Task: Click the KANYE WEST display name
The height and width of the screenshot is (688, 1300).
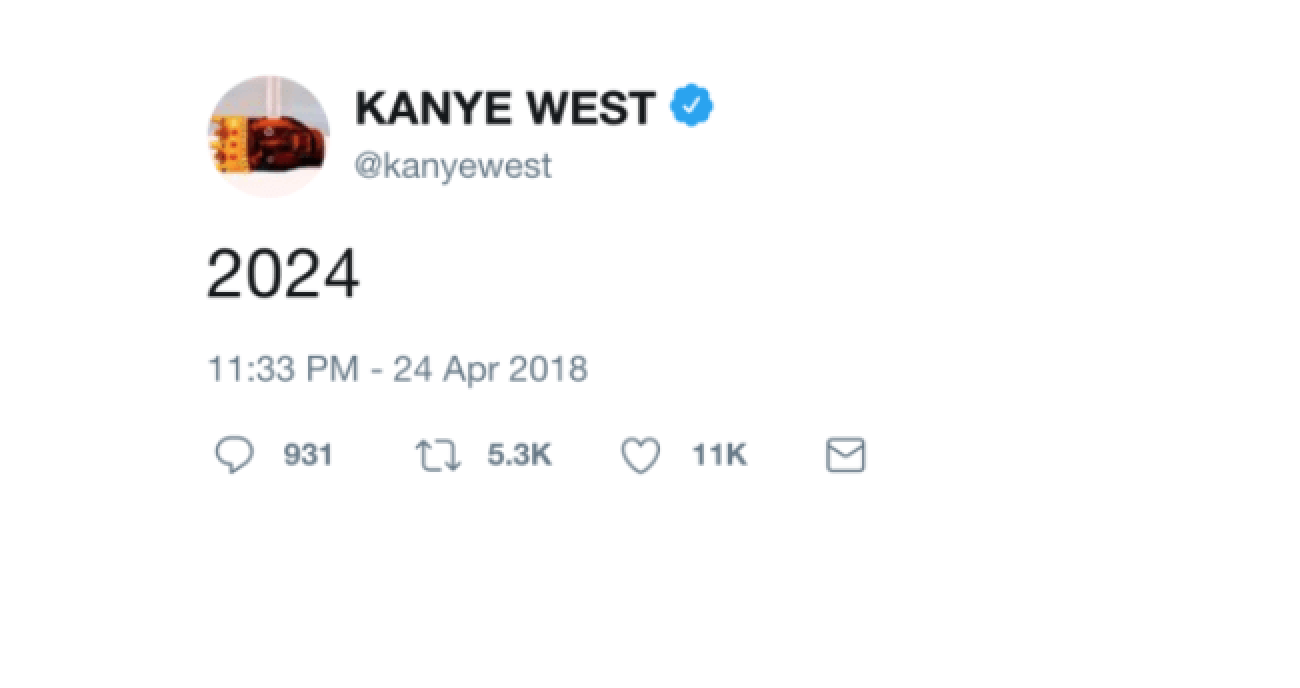Action: point(505,108)
